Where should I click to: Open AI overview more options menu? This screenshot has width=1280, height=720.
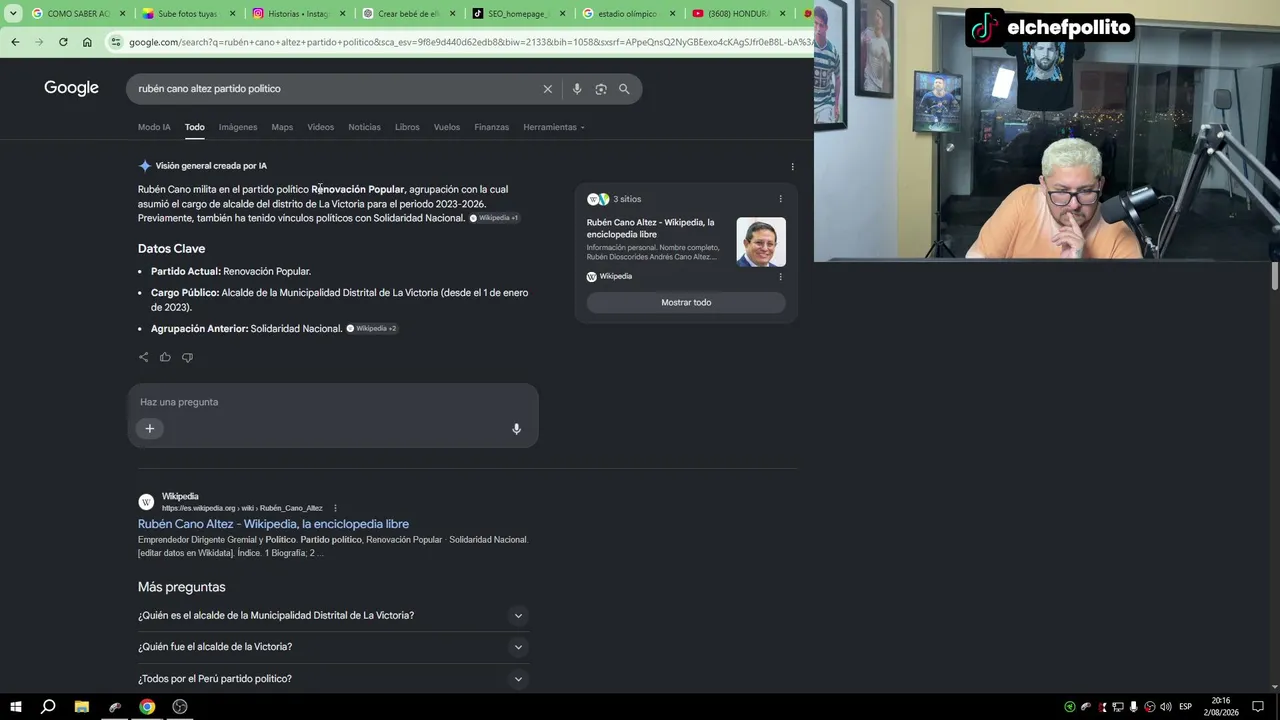pos(792,167)
